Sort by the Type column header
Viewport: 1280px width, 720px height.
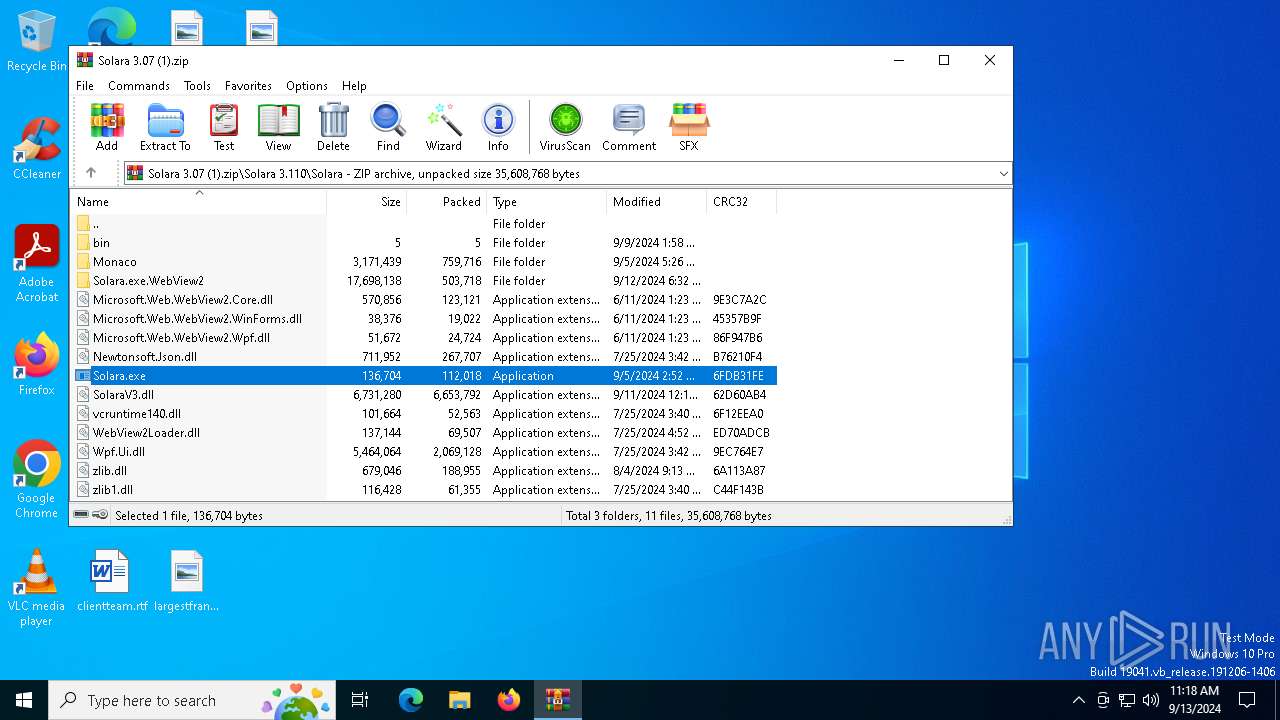[547, 202]
